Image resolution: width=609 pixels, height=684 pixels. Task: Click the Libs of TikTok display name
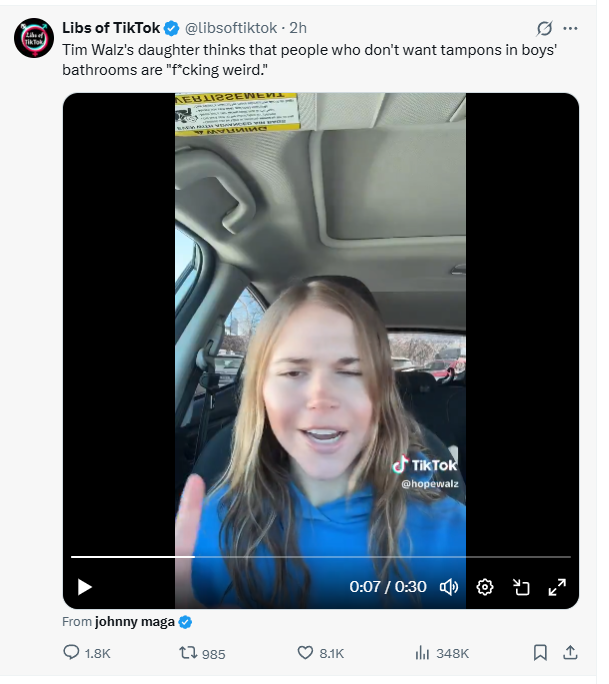[x=111, y=28]
